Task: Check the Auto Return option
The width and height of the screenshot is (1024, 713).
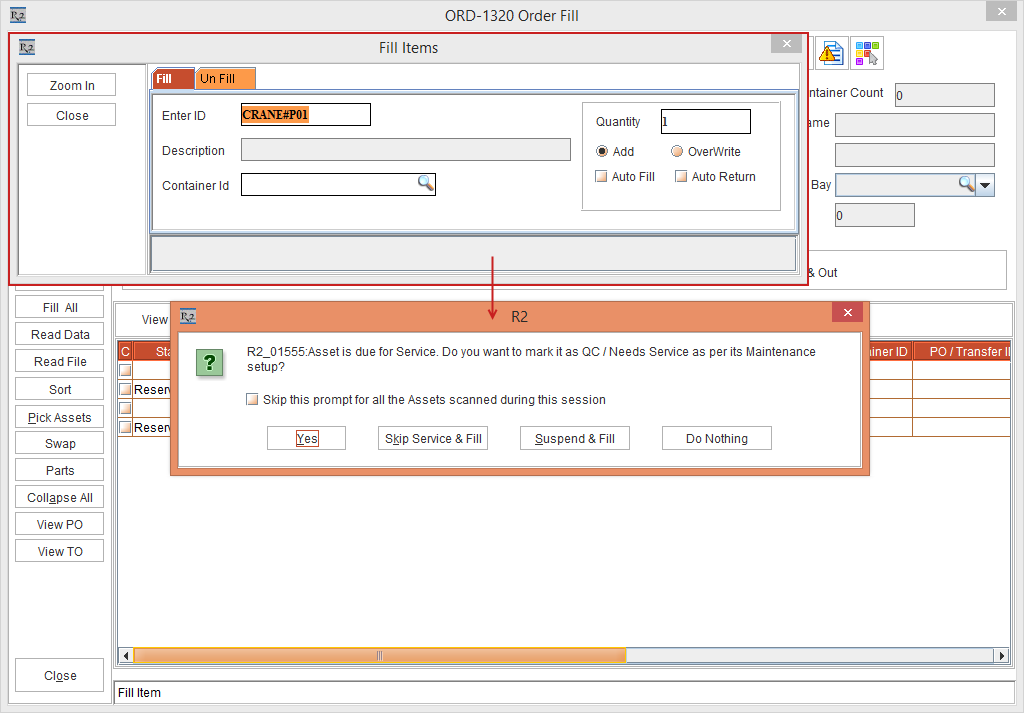Action: [681, 177]
